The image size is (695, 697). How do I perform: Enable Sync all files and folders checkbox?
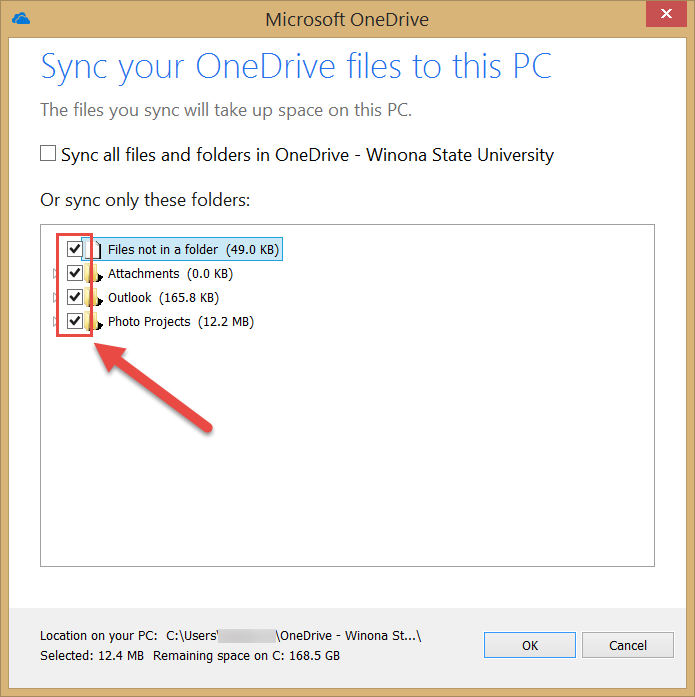tap(48, 154)
